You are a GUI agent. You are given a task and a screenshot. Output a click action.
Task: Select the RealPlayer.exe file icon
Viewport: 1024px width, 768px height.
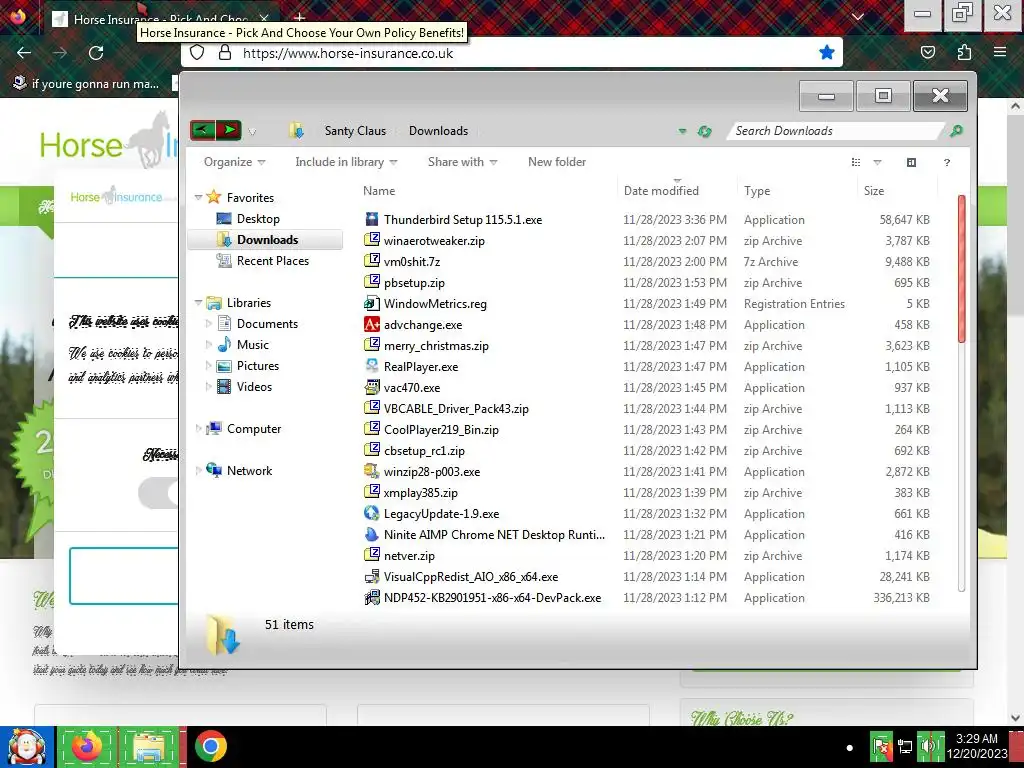coord(372,366)
